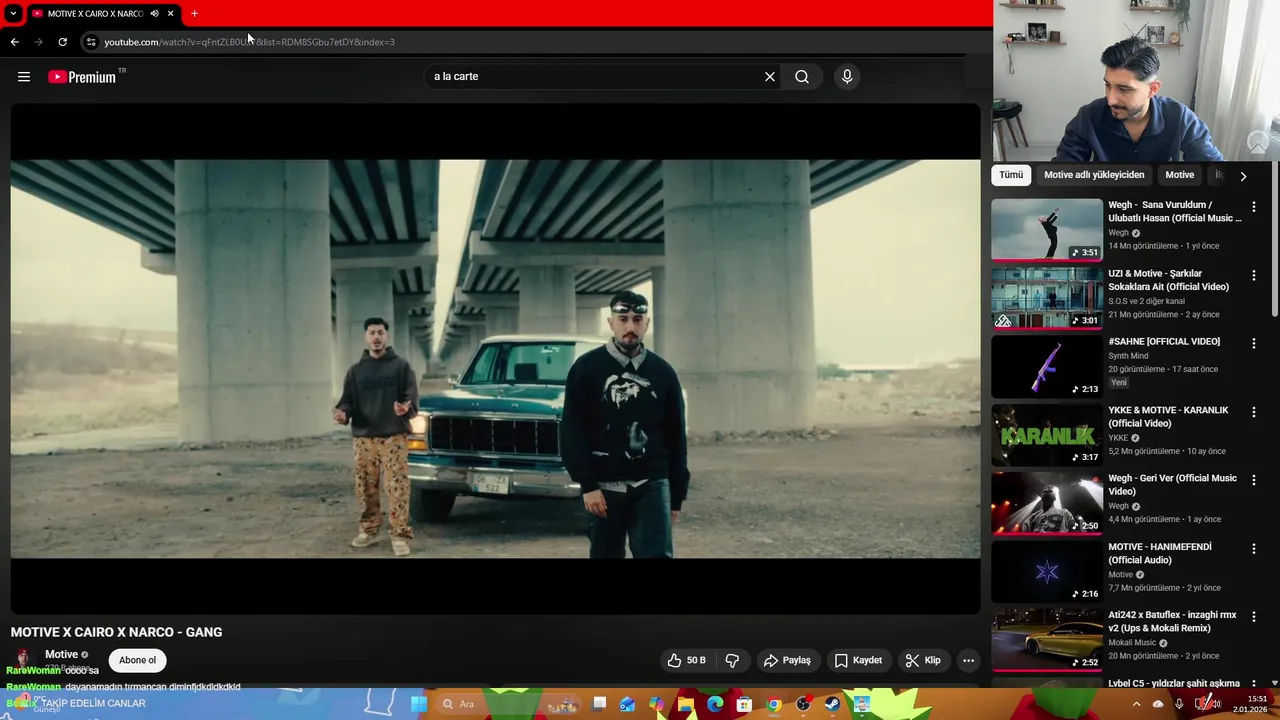Open the YouTube guide hamburger menu

[24, 77]
